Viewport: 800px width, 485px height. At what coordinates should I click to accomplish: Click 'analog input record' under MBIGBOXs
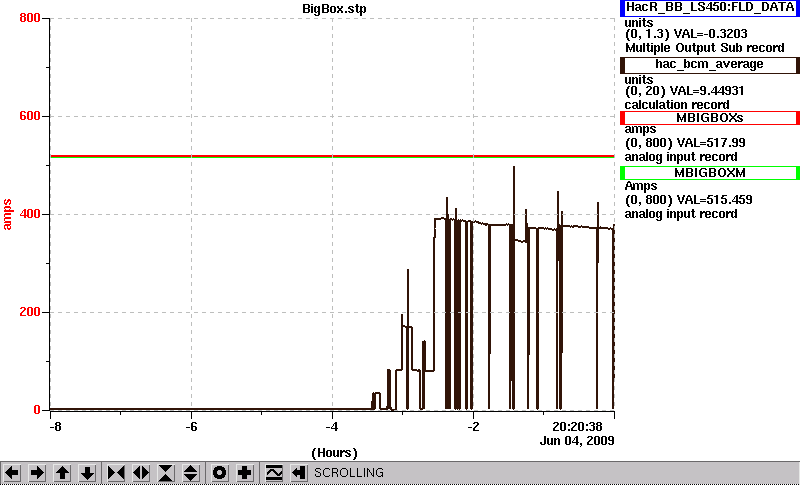pyautogui.click(x=681, y=157)
